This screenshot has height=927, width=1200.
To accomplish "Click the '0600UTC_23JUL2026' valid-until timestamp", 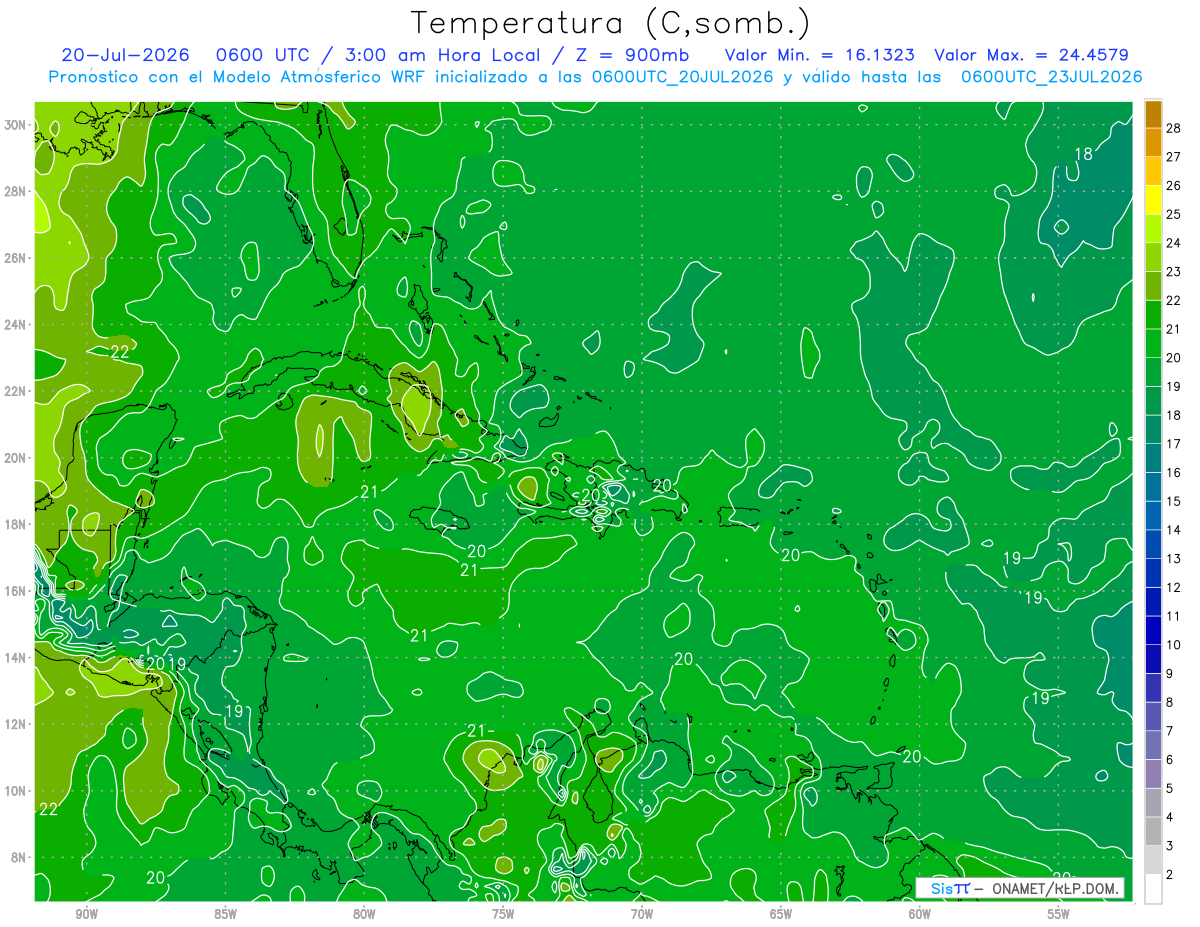I will 1051,76.
